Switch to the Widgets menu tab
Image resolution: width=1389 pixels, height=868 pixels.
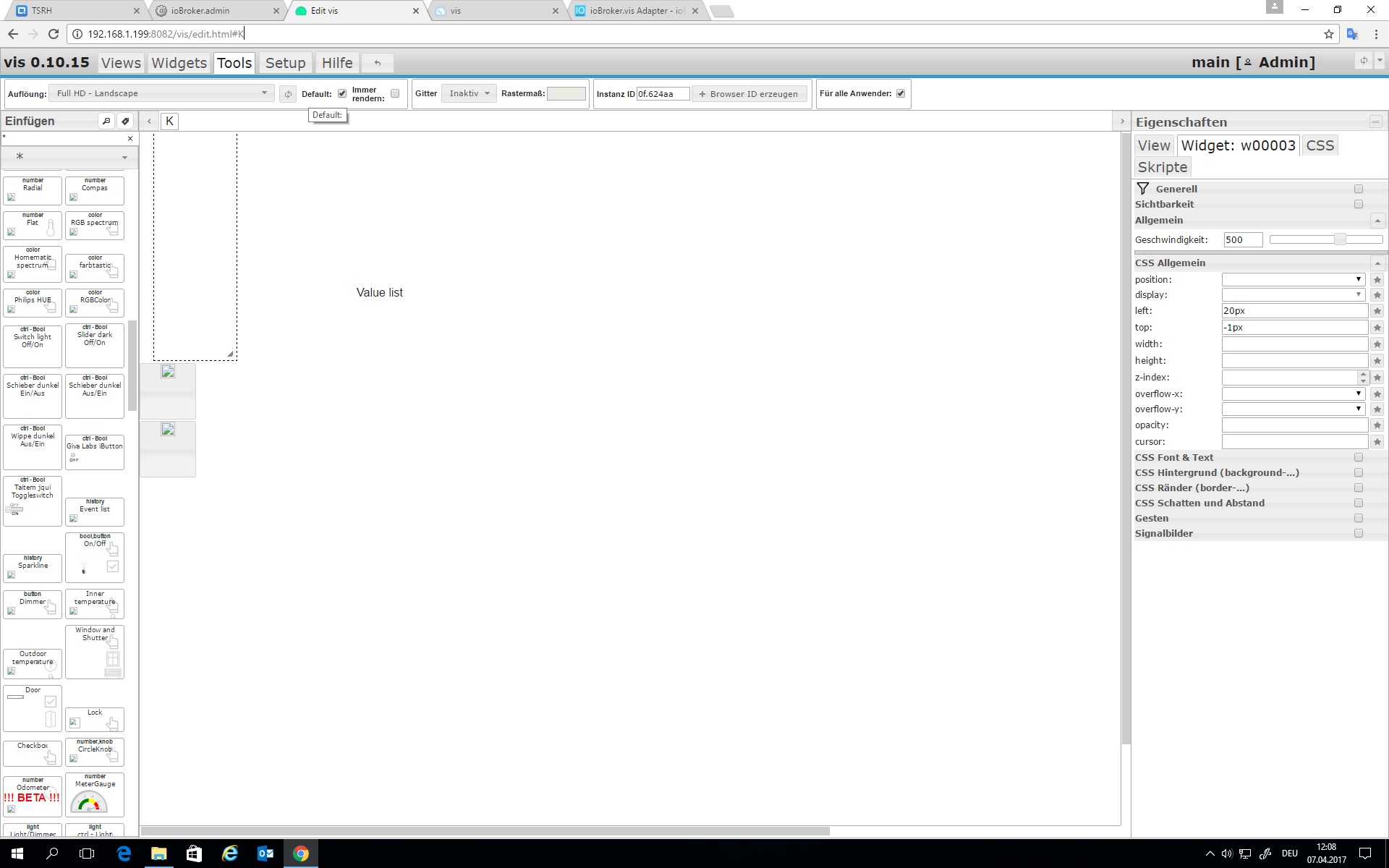click(x=179, y=63)
